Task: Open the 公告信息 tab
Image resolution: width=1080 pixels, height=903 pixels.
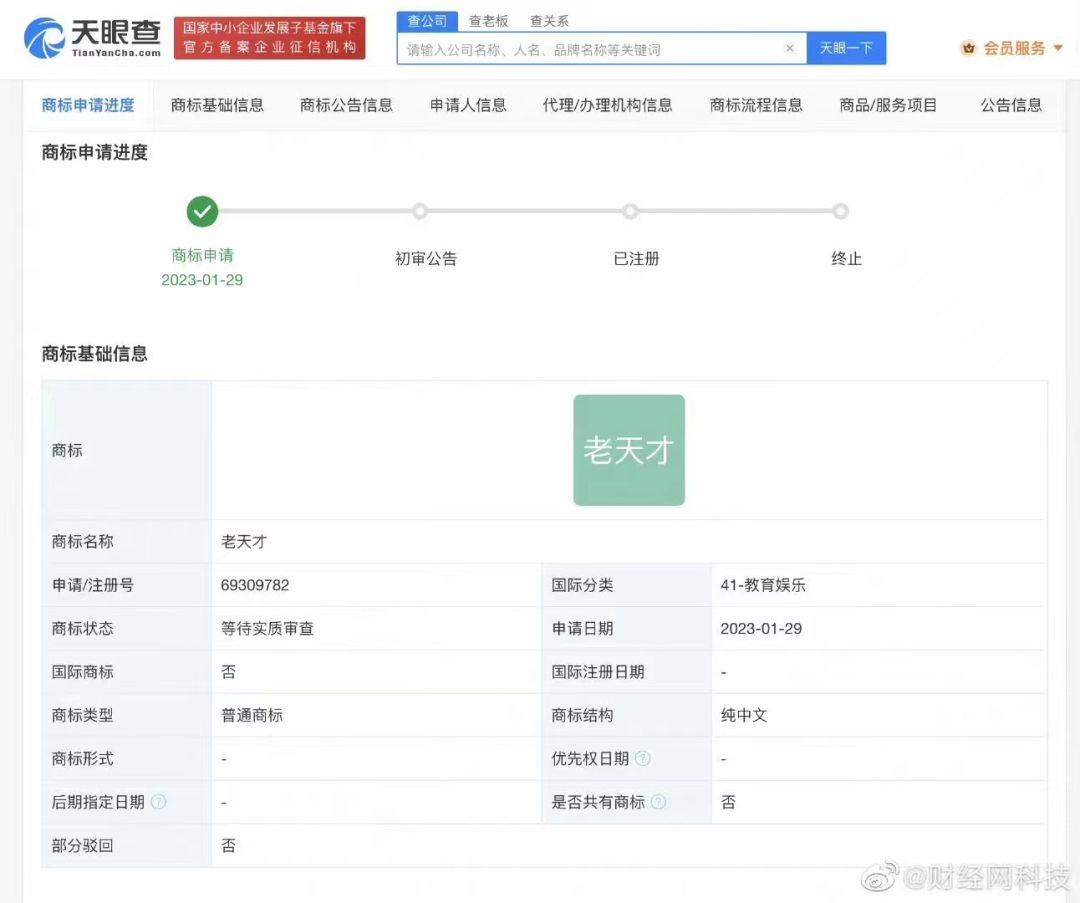Action: (x=1011, y=105)
